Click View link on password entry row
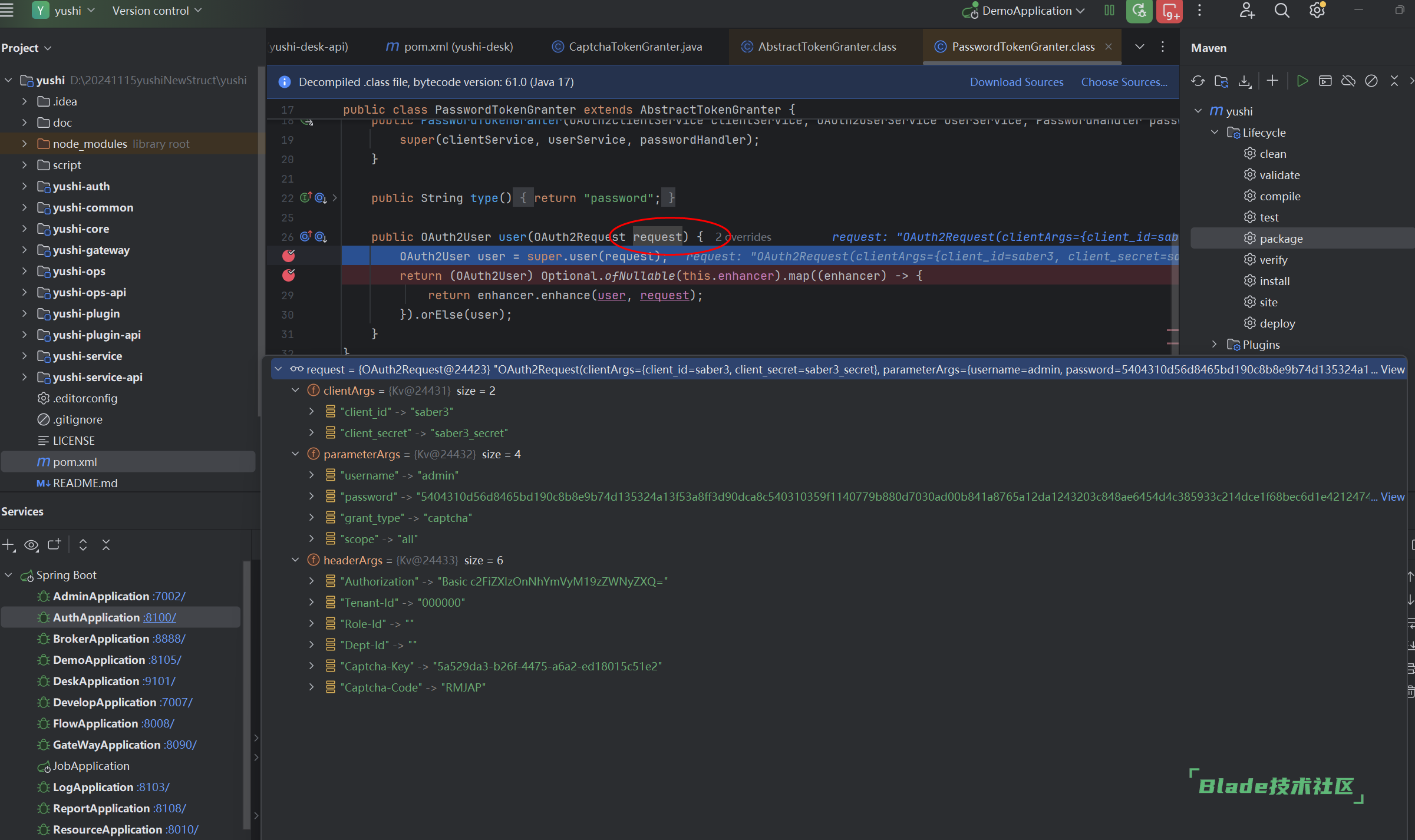Screen dimensions: 1415x840 coord(1393,497)
